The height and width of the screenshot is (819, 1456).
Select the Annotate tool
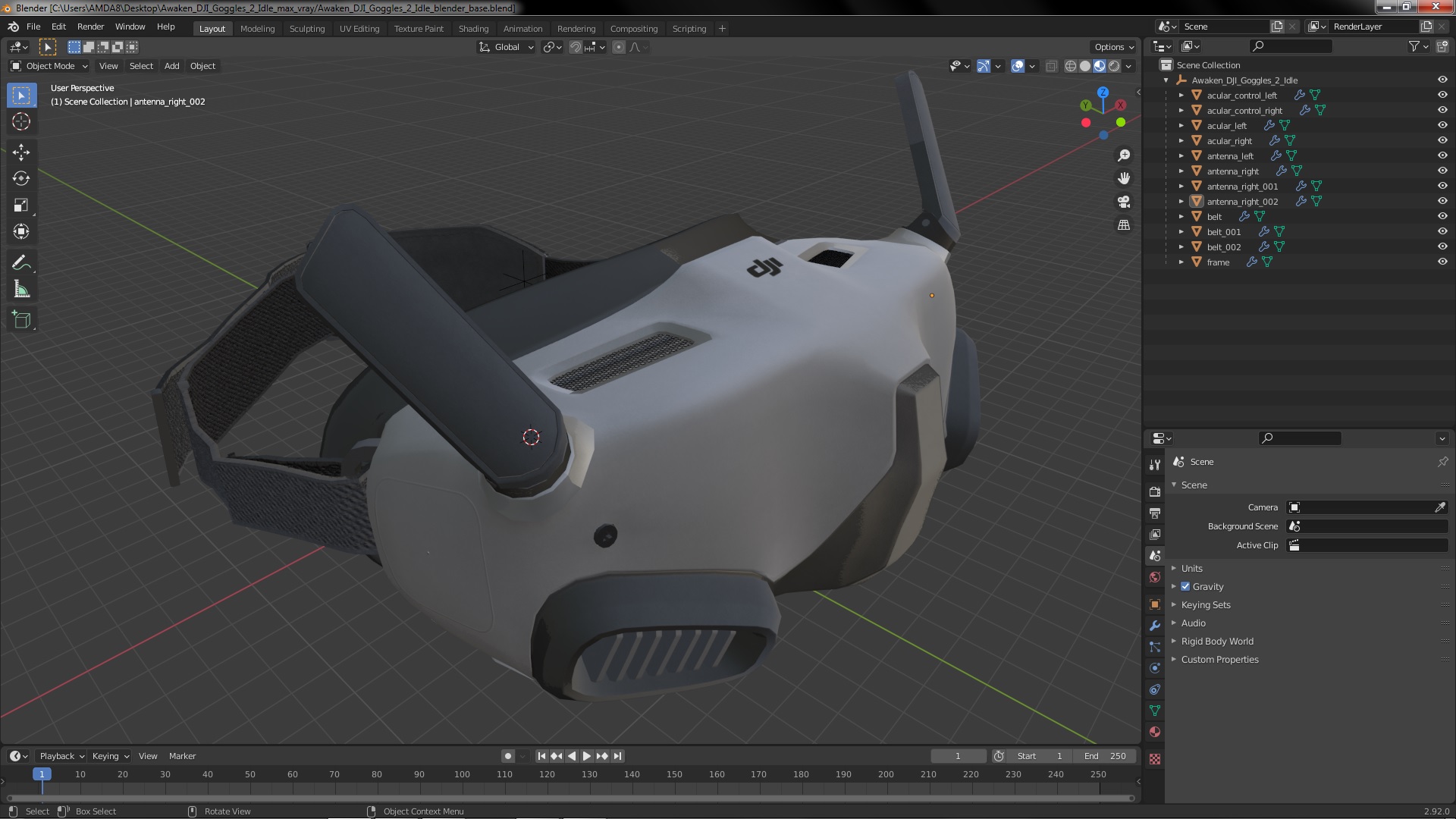(x=21, y=263)
